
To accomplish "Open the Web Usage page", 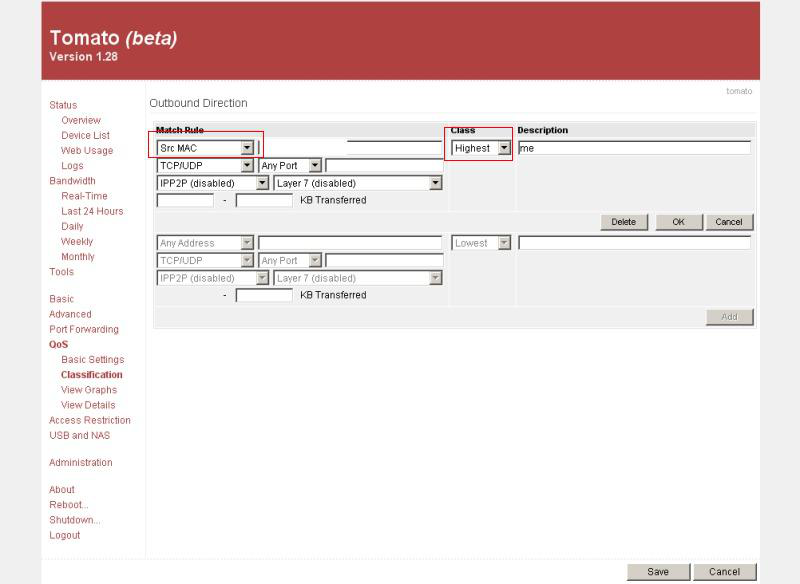I will click(x=87, y=150).
